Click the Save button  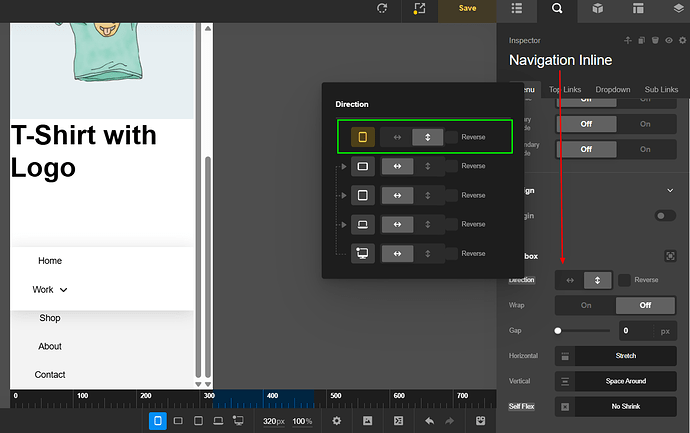467,9
